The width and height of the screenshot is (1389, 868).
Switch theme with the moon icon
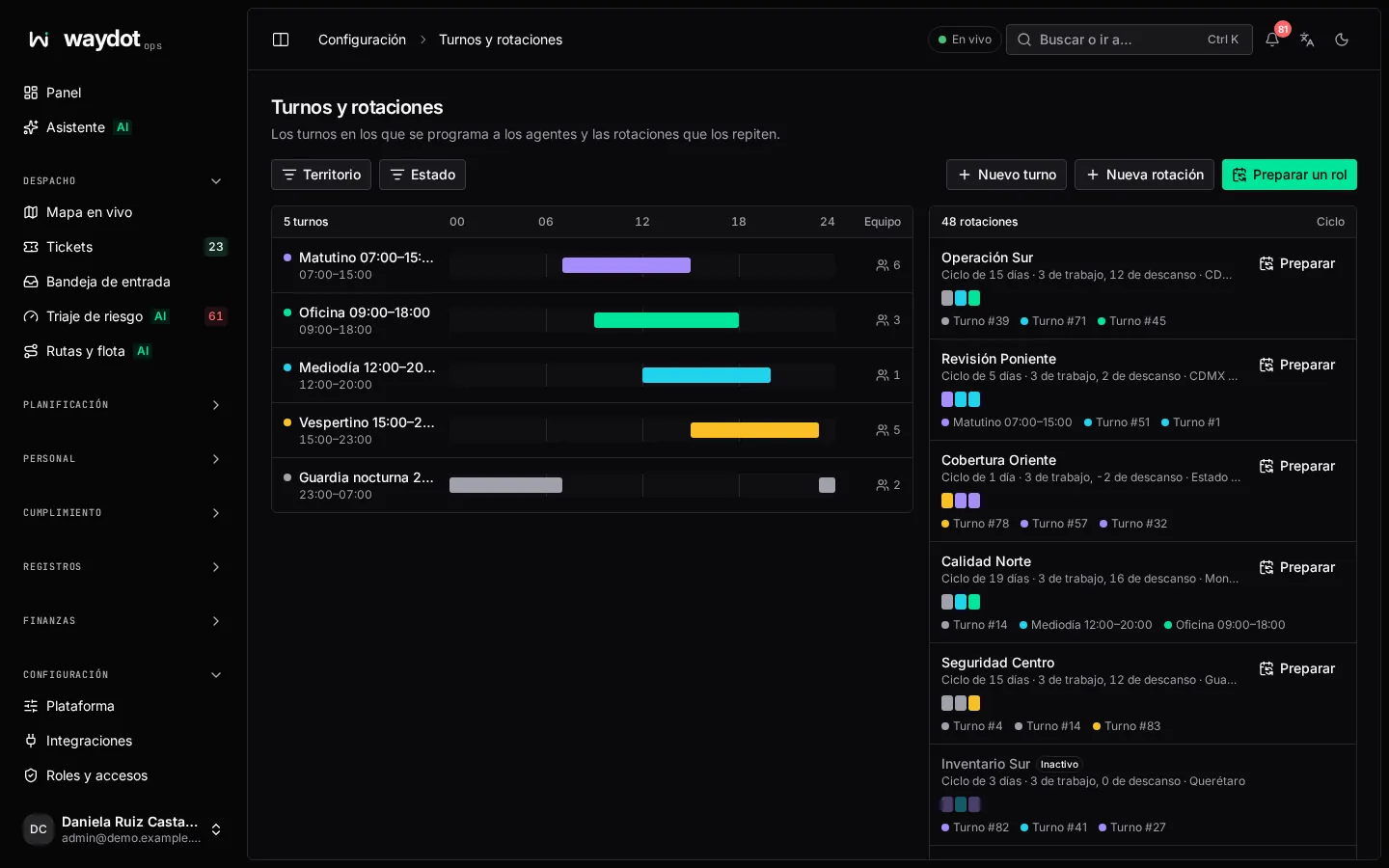(1342, 40)
